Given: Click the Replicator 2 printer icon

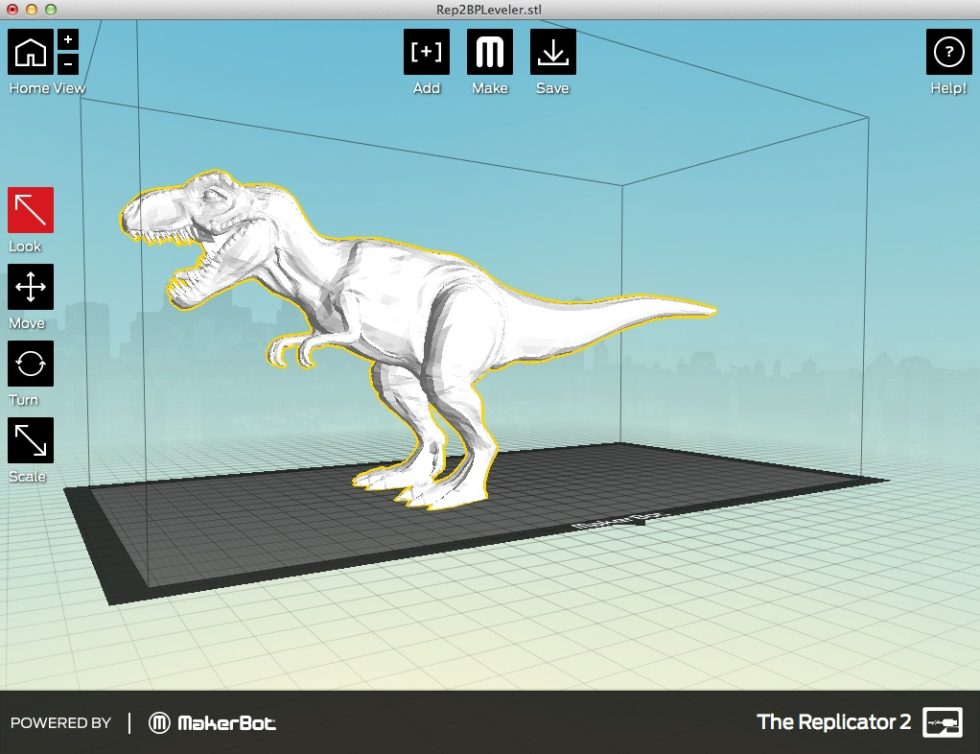Looking at the screenshot, I should 942,722.
